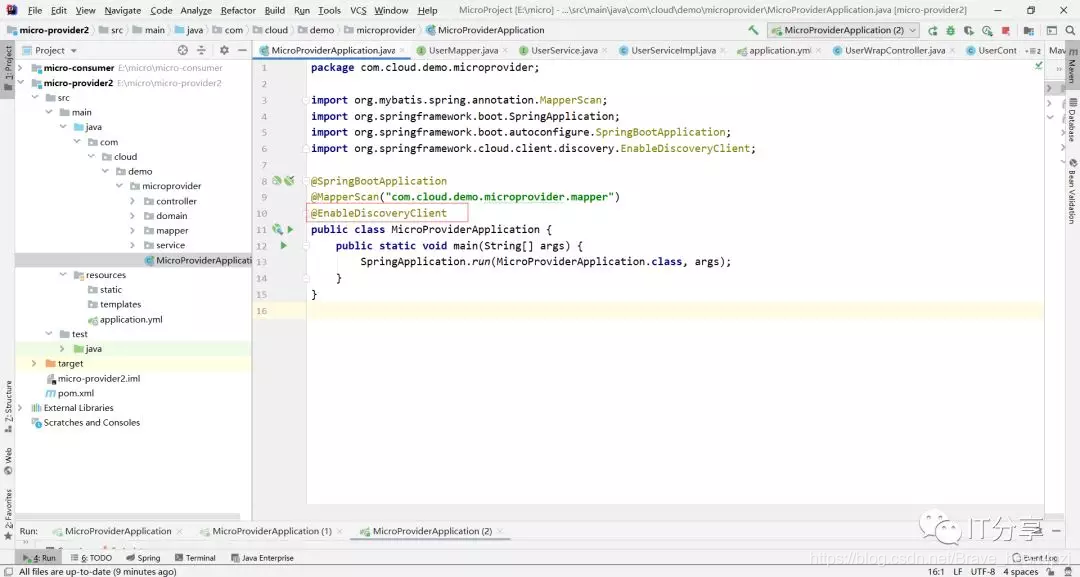
Task: Open the Refactor menu
Action: (238, 10)
